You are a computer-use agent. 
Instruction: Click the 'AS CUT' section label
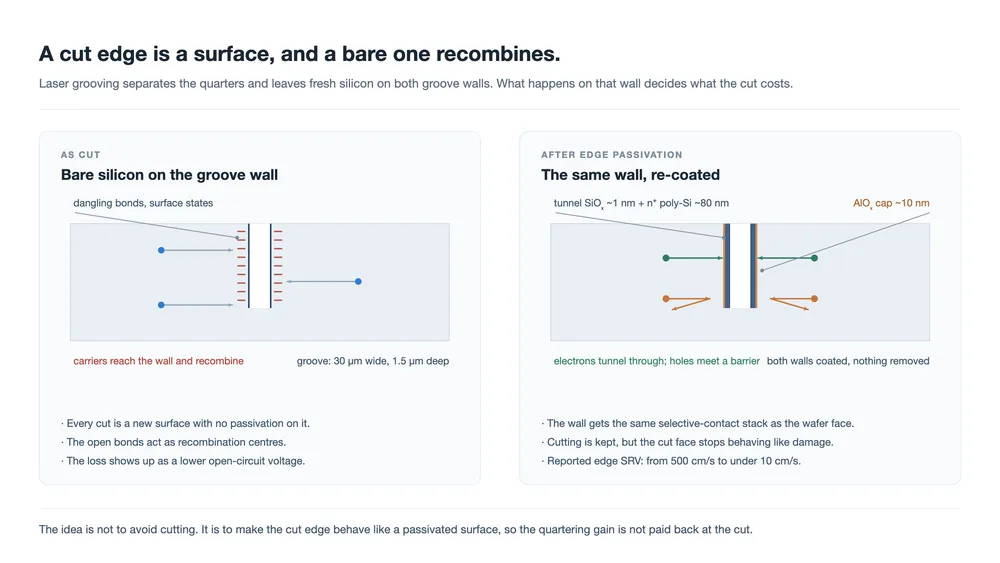(x=80, y=154)
